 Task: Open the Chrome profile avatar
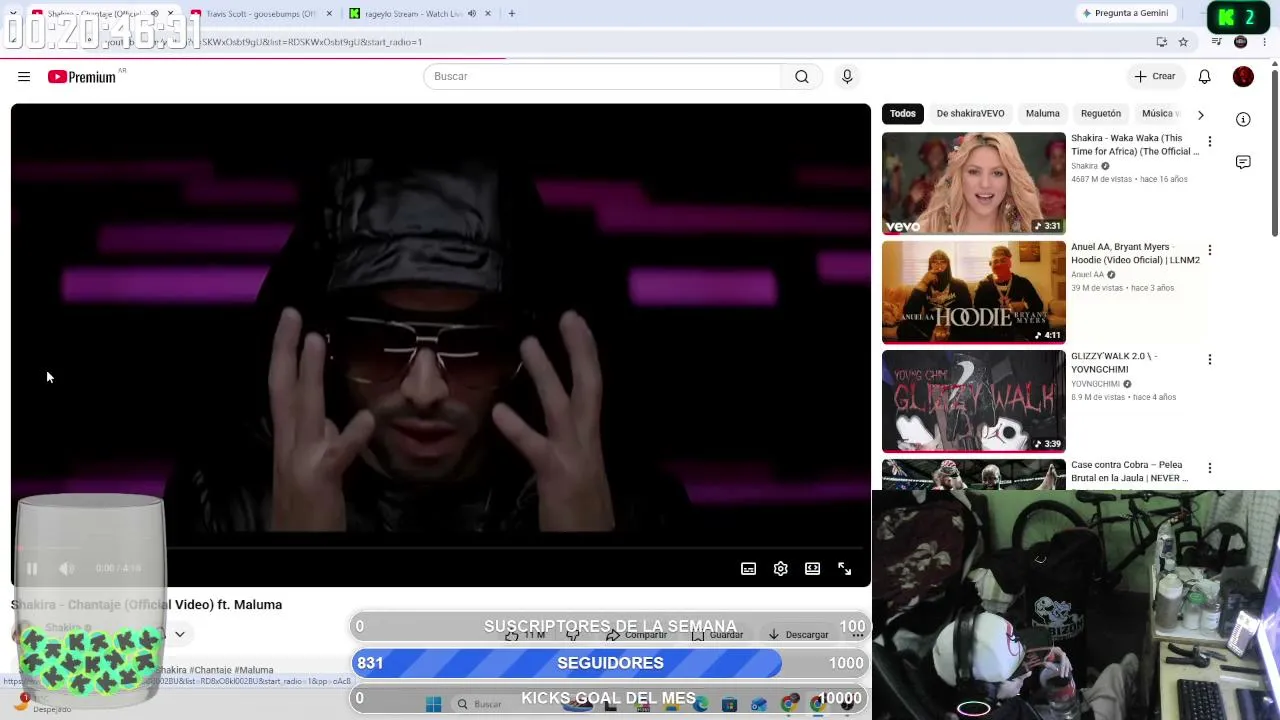(x=1241, y=42)
